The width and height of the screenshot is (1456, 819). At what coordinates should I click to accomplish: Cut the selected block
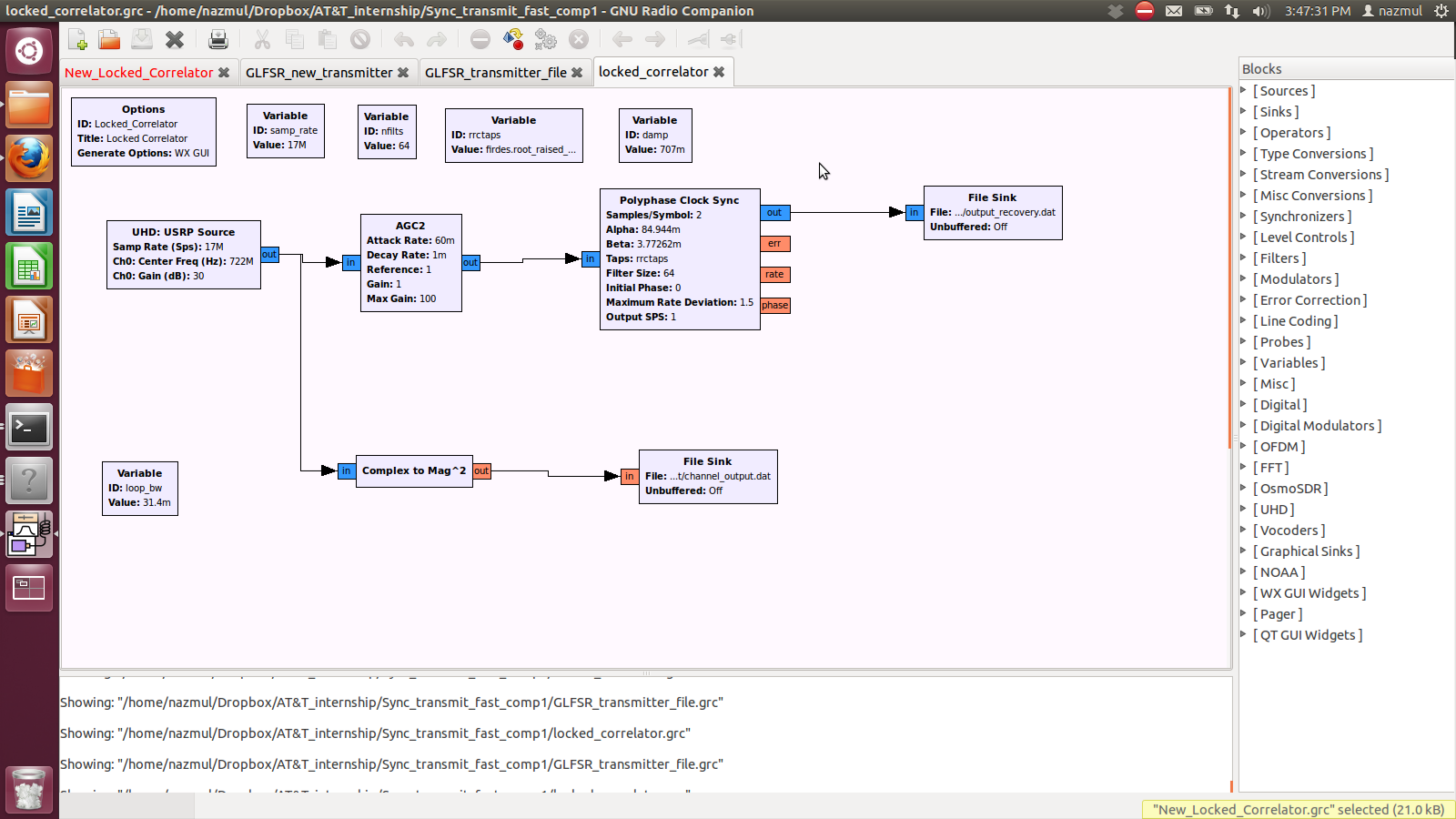click(261, 39)
